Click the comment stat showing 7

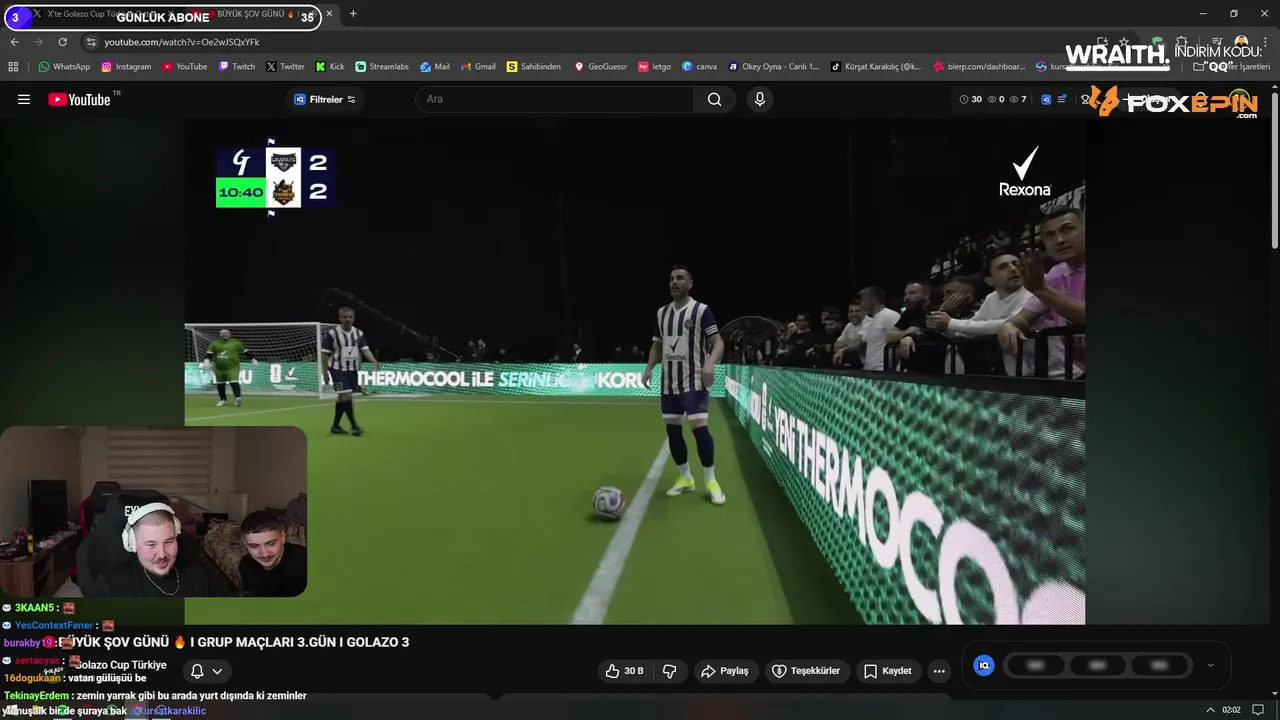pyautogui.click(x=1018, y=99)
